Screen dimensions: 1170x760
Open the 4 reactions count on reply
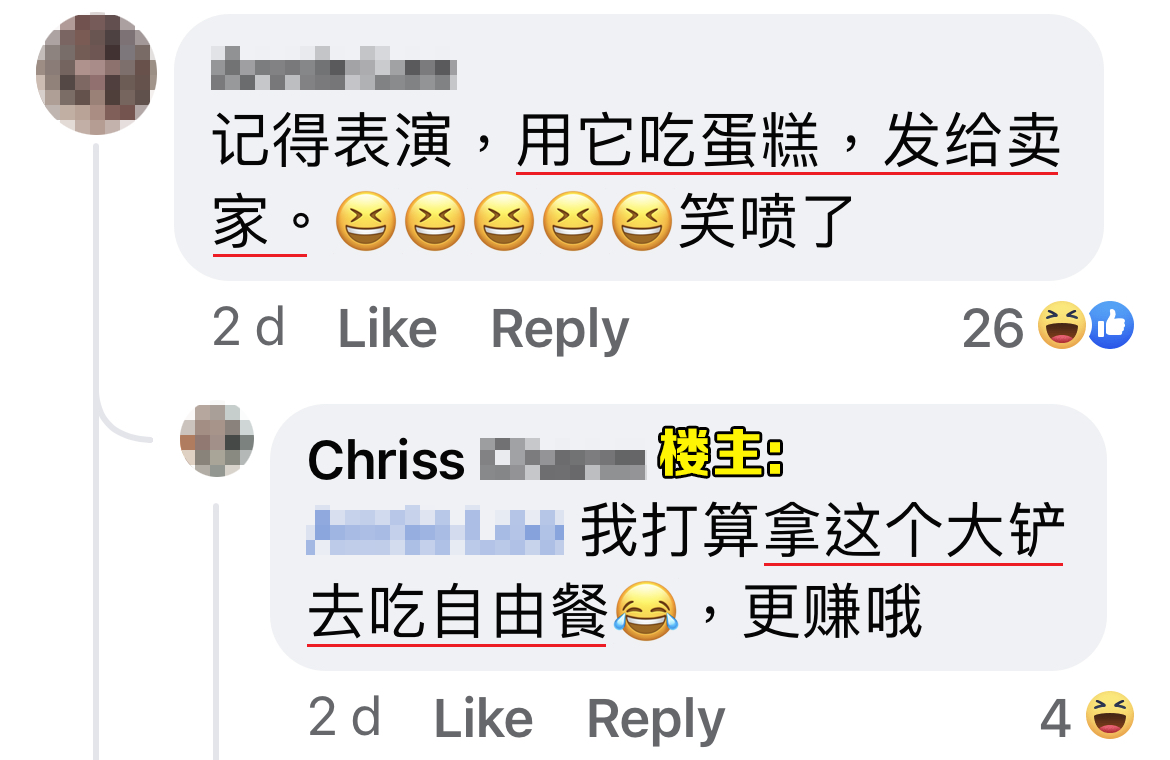(1056, 718)
